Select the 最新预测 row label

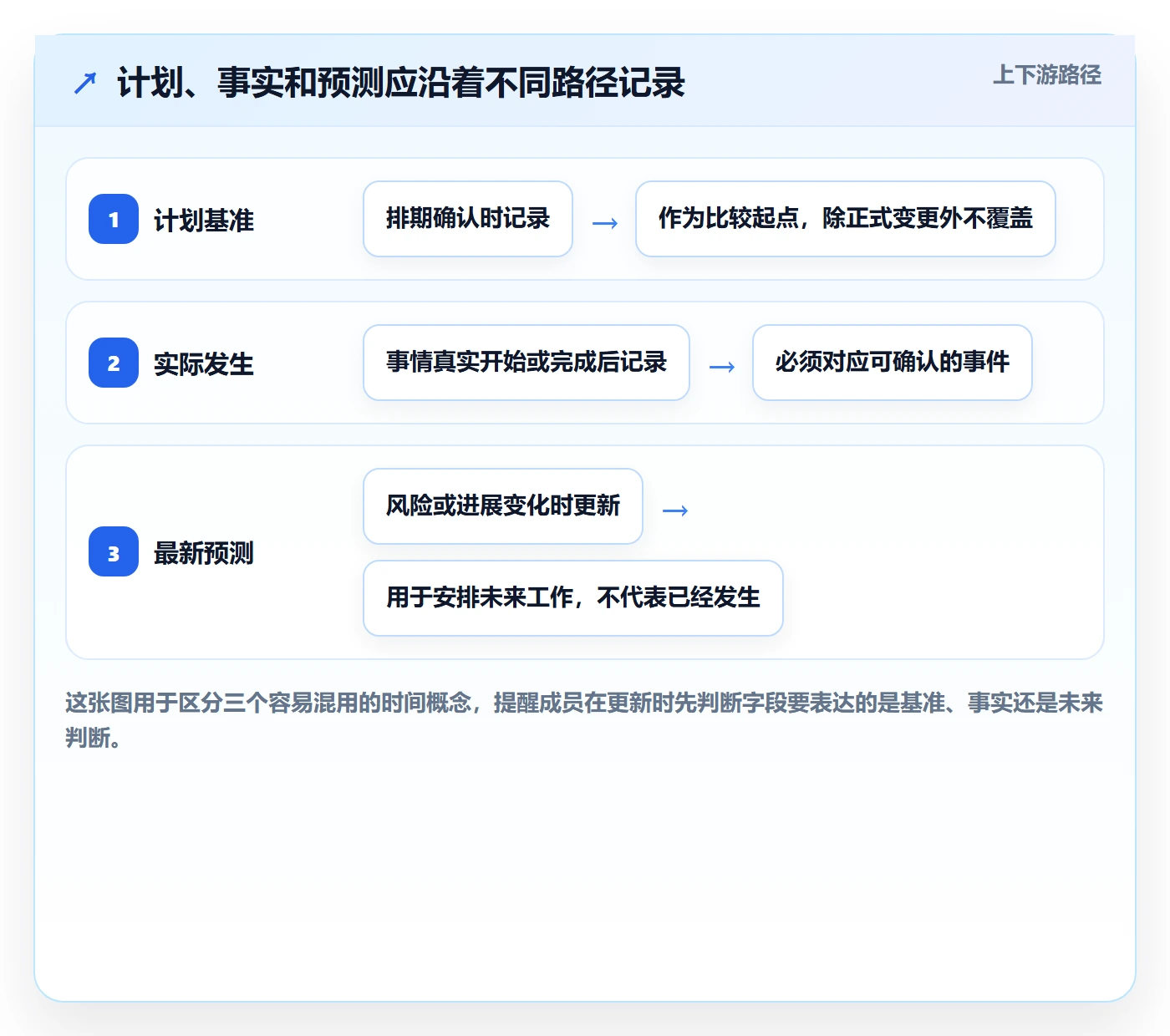tap(204, 552)
